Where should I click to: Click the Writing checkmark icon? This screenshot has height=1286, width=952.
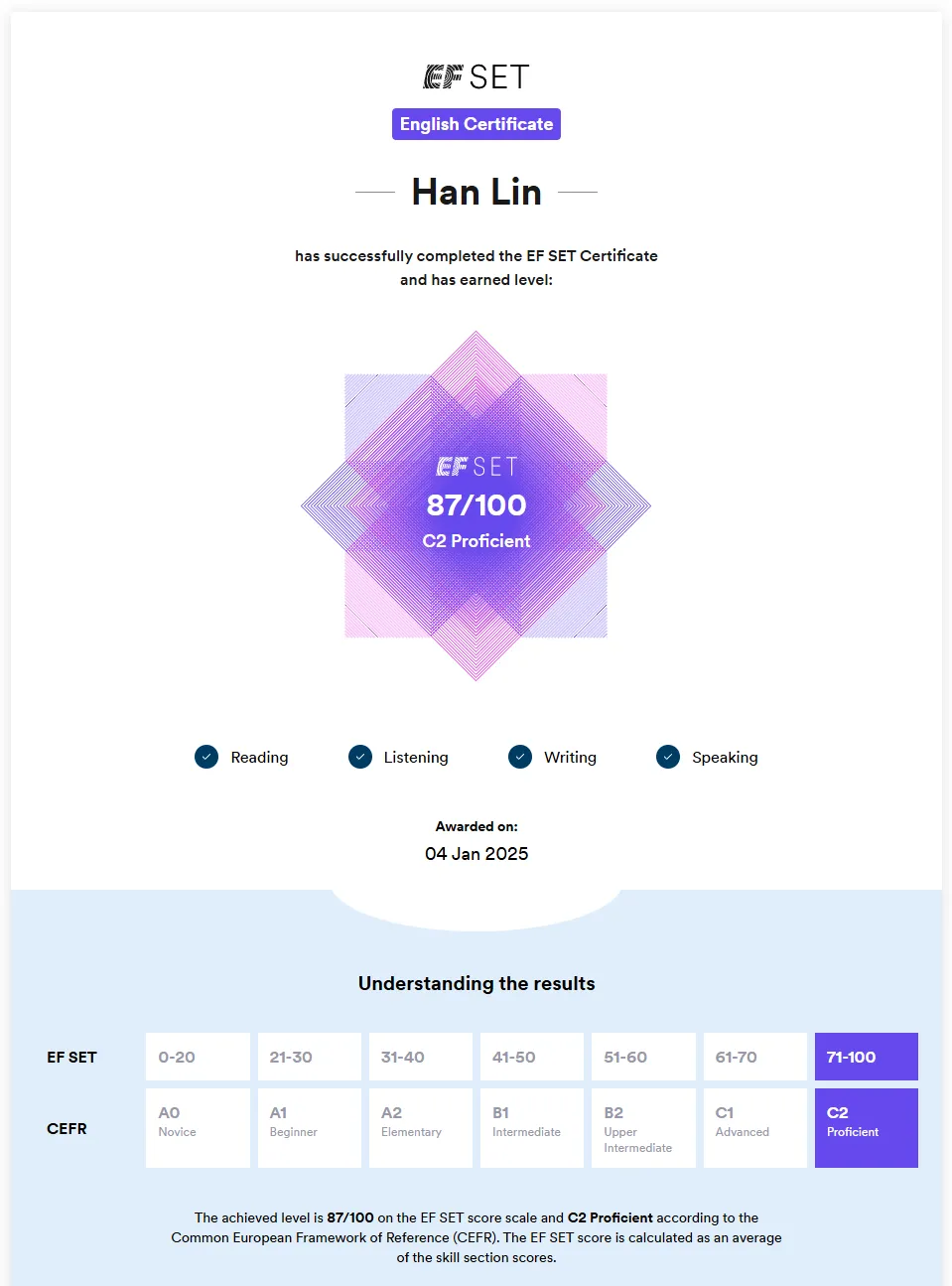click(x=520, y=757)
